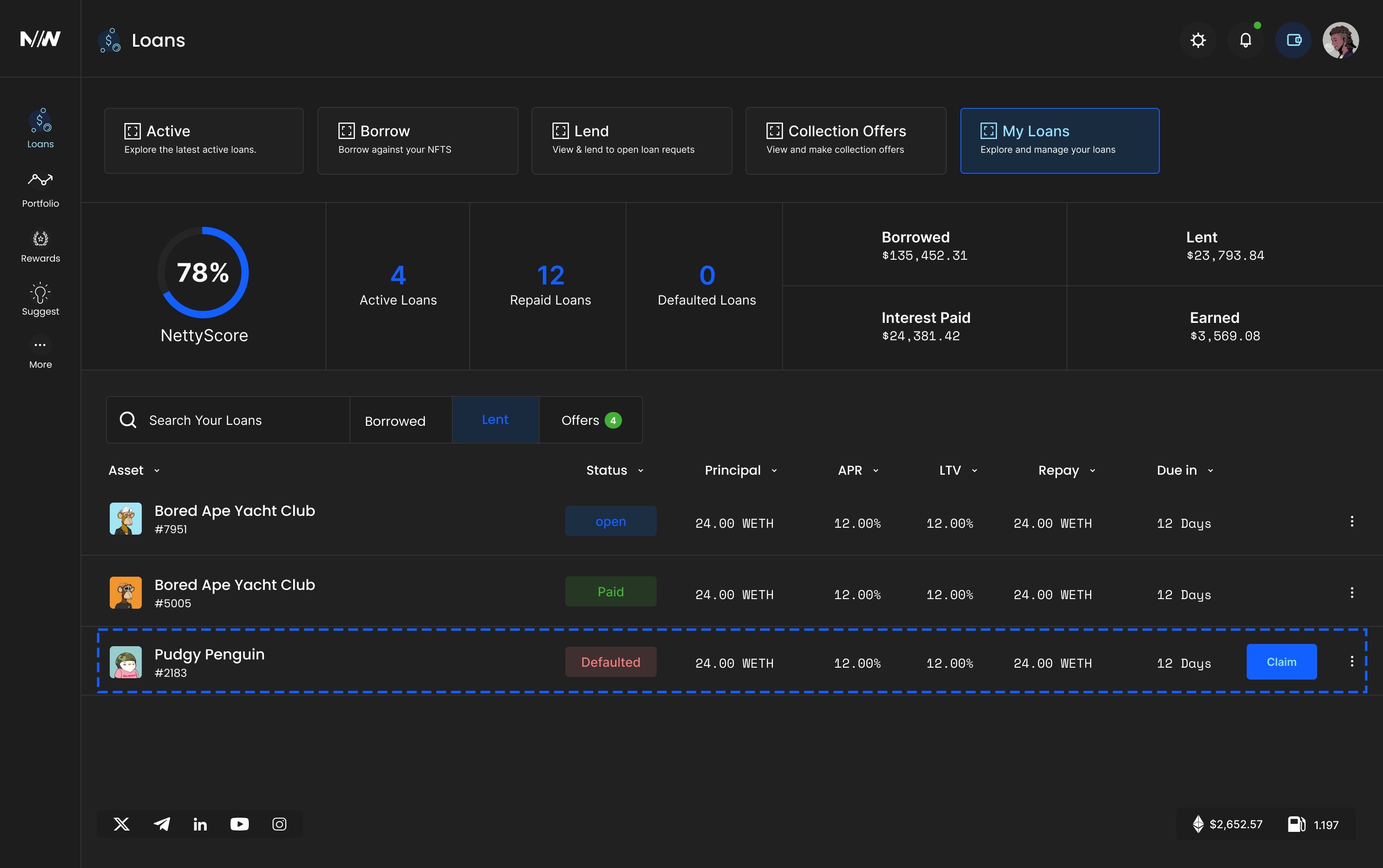The width and height of the screenshot is (1383, 868).
Task: Claim the defaulted Pudgy Penguin loan
Action: (1281, 662)
